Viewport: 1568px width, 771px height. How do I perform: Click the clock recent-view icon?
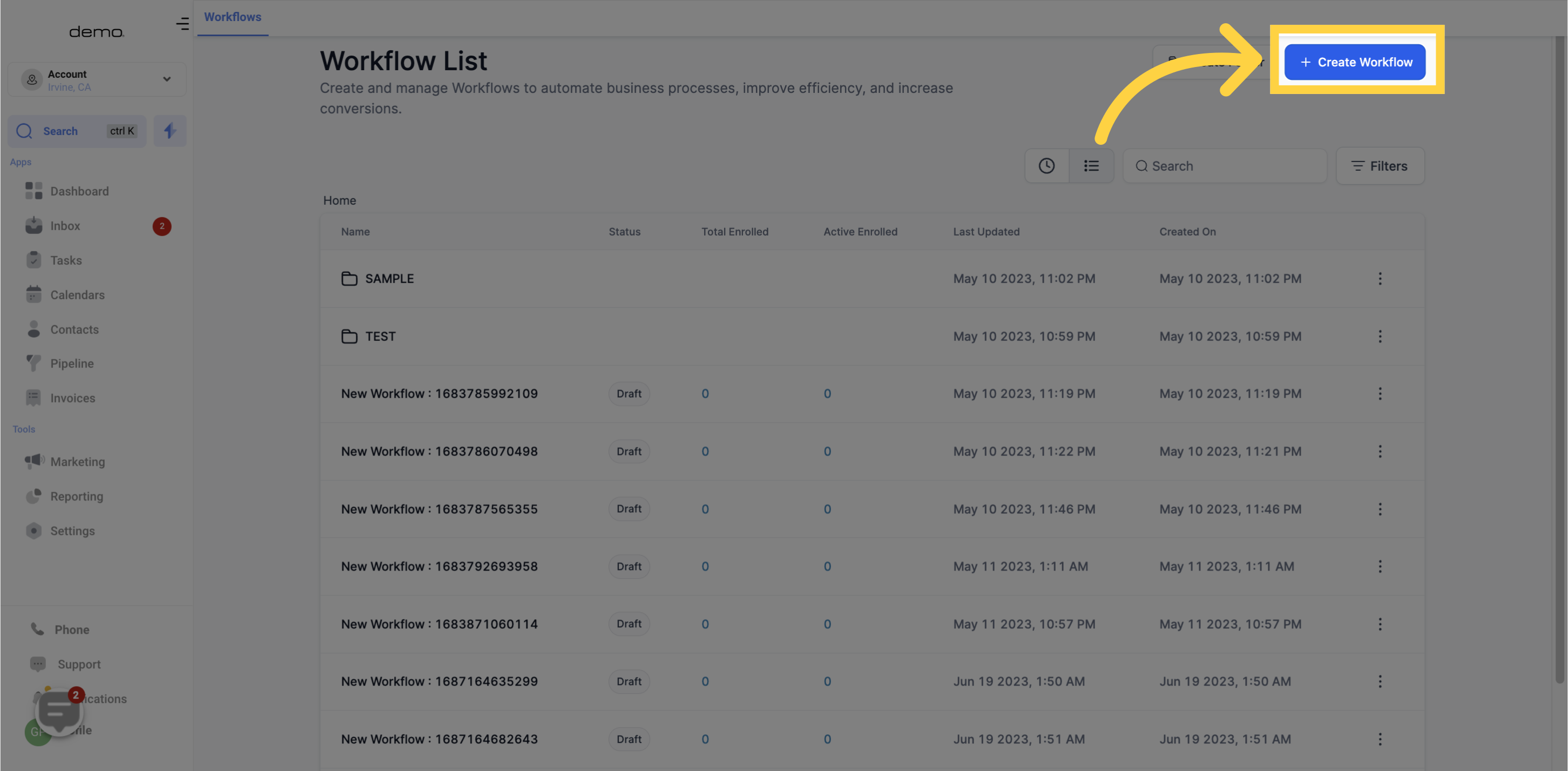coord(1046,166)
